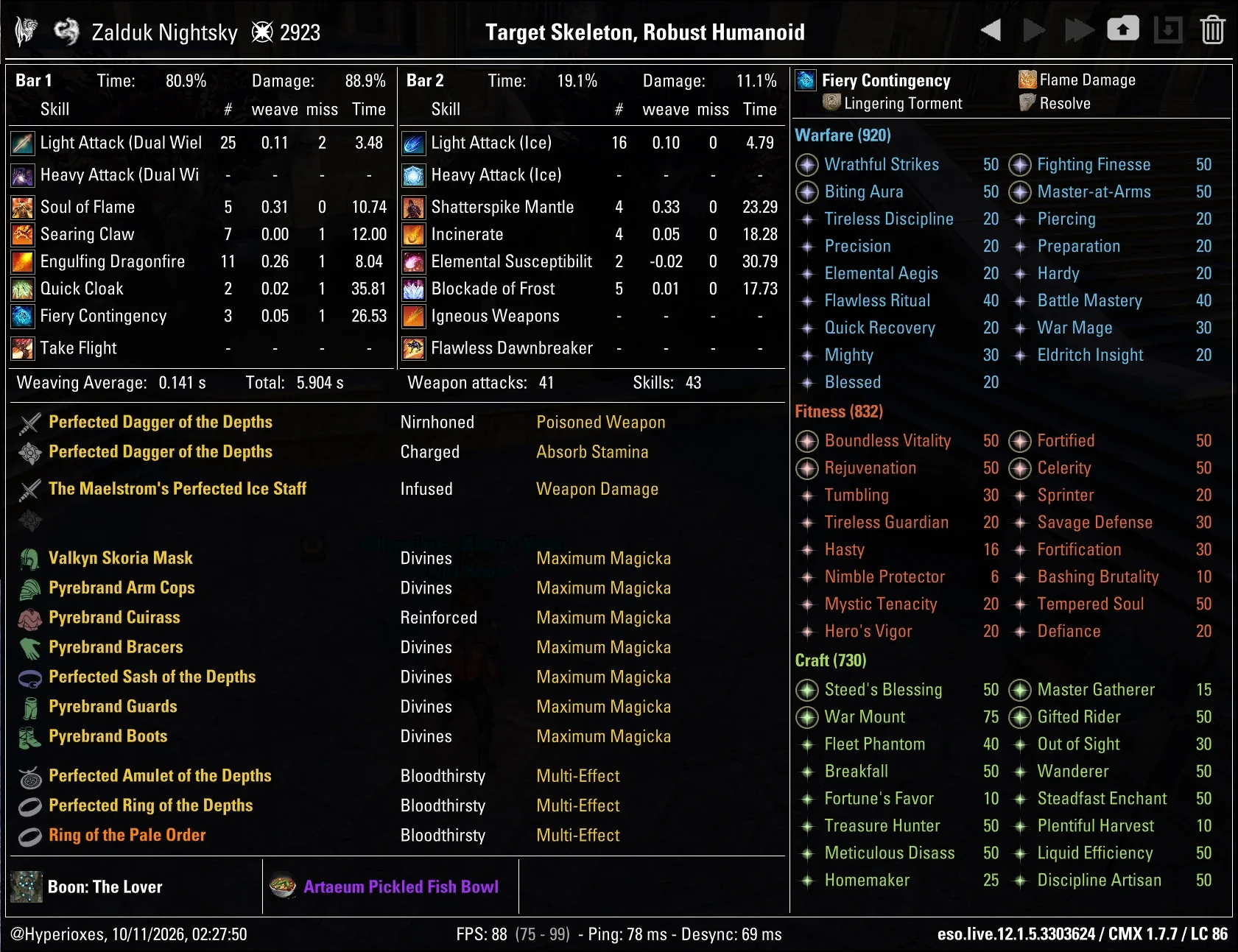Select the Perfected Dagger of the Depths Nirnhoned link
The height and width of the screenshot is (952, 1238).
click(x=161, y=422)
